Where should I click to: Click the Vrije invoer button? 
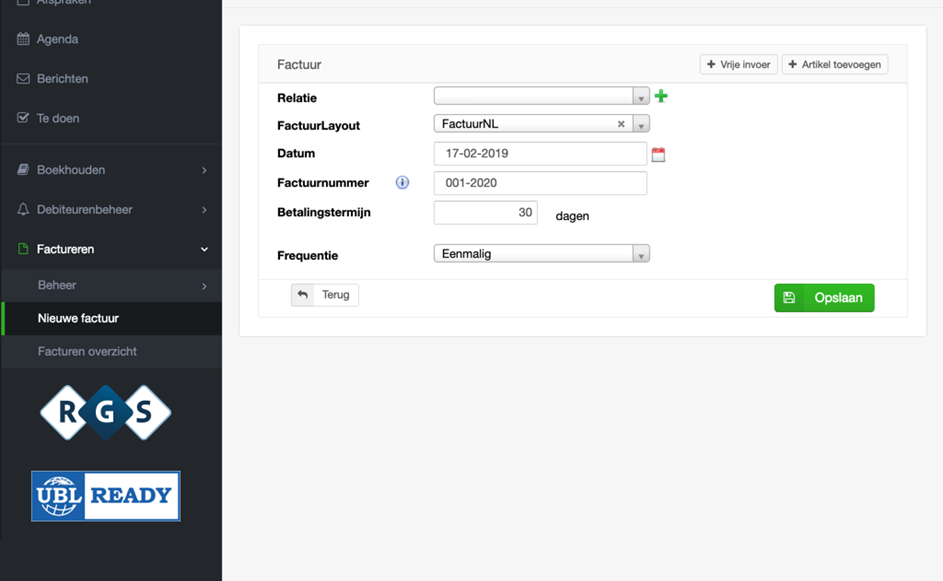pyautogui.click(x=738, y=65)
